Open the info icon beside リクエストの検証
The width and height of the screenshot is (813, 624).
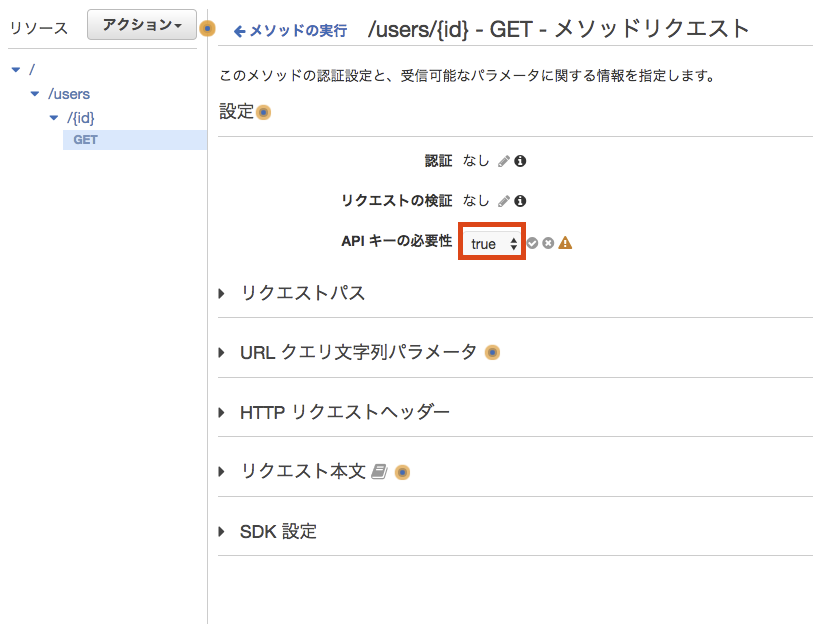click(x=520, y=201)
